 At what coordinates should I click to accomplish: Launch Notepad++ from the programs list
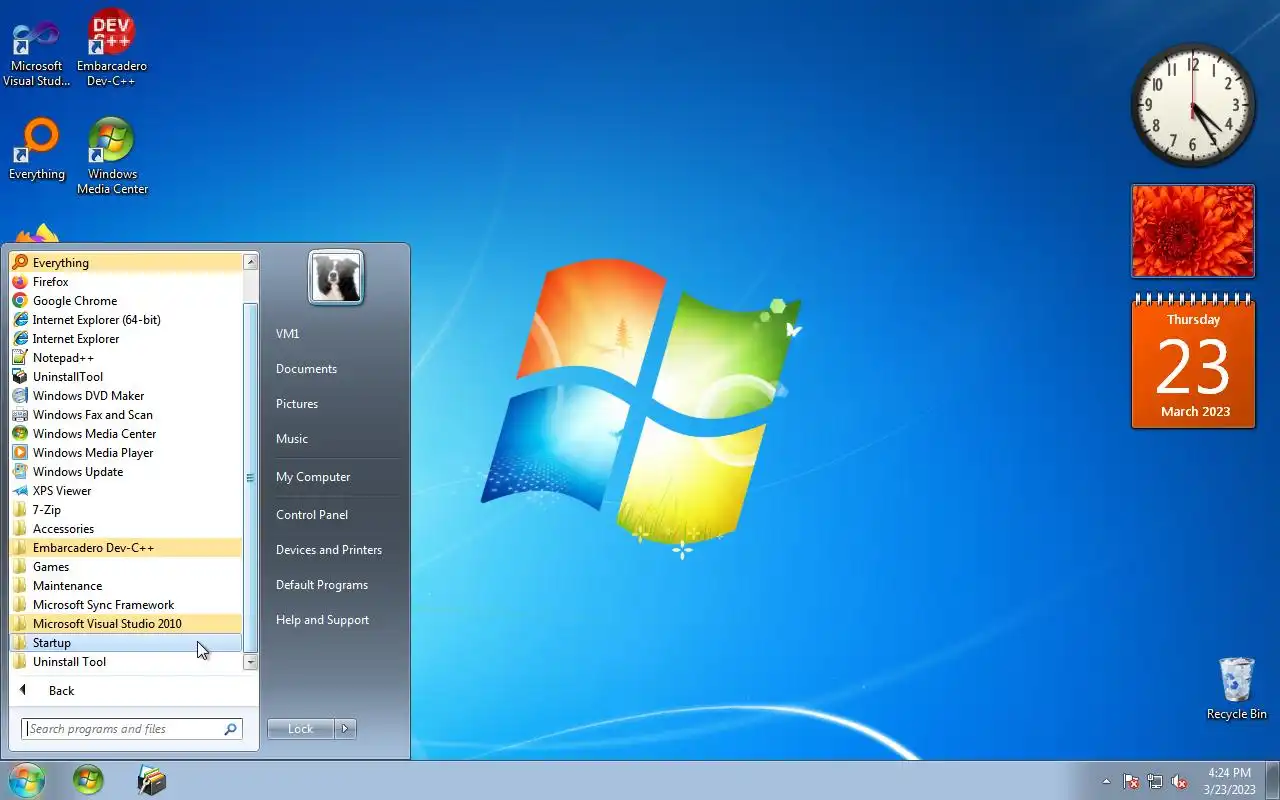click(x=126, y=358)
